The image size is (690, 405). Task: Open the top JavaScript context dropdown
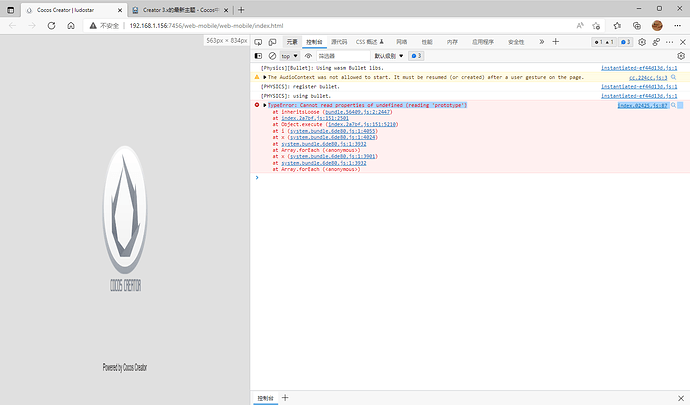pyautogui.click(x=290, y=56)
